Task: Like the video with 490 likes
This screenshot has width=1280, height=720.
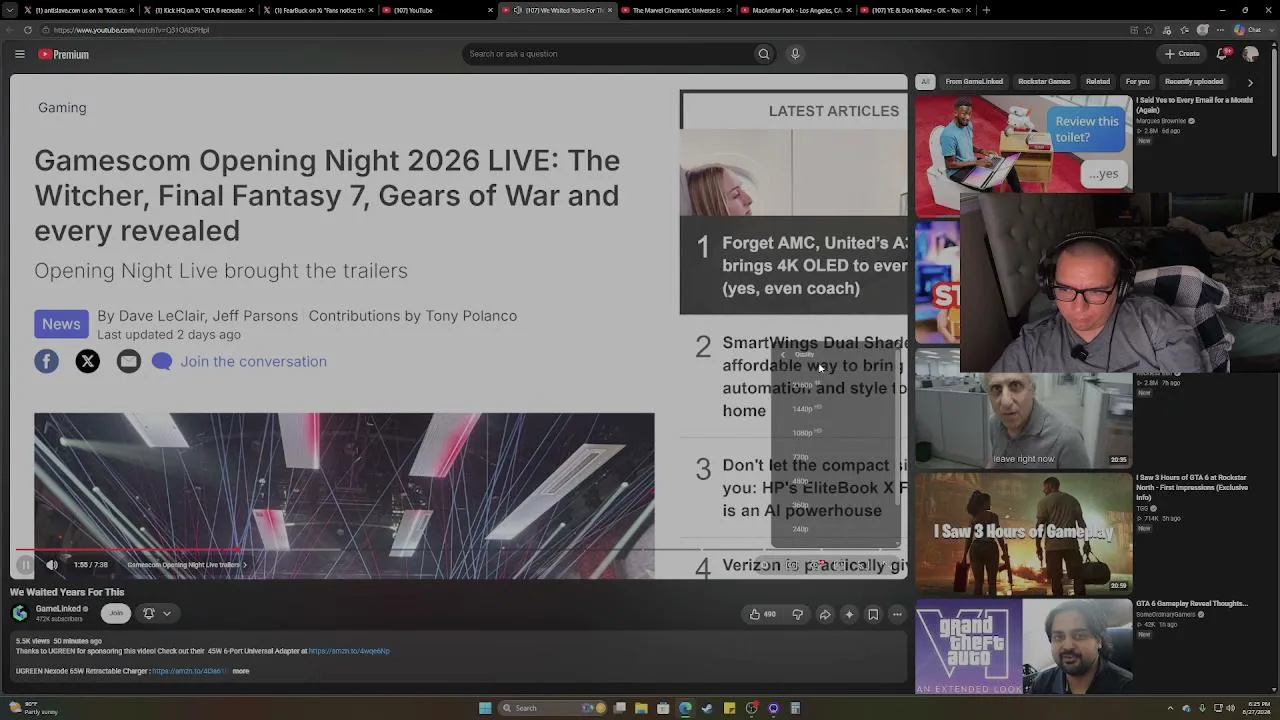Action: point(763,614)
